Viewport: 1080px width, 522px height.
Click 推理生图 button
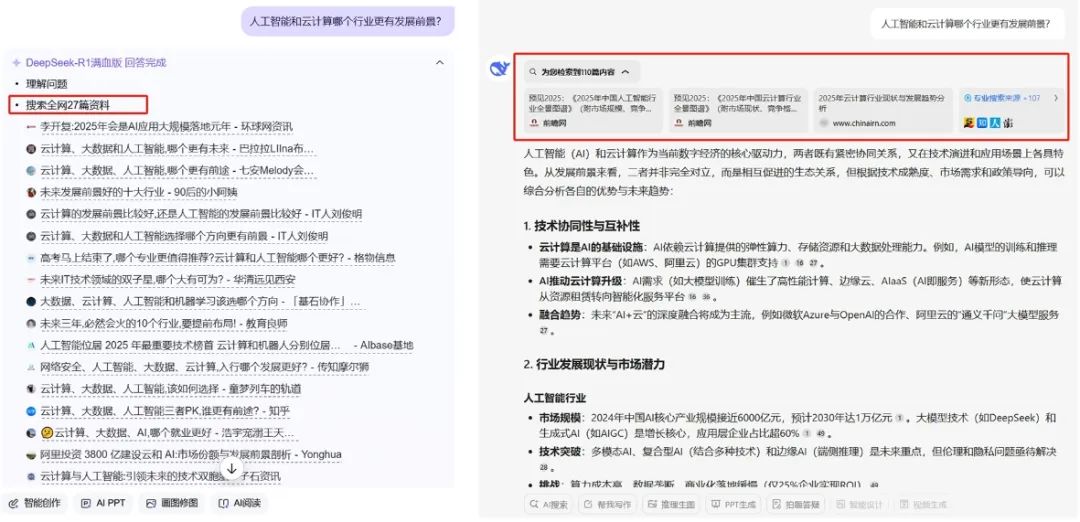click(x=671, y=505)
